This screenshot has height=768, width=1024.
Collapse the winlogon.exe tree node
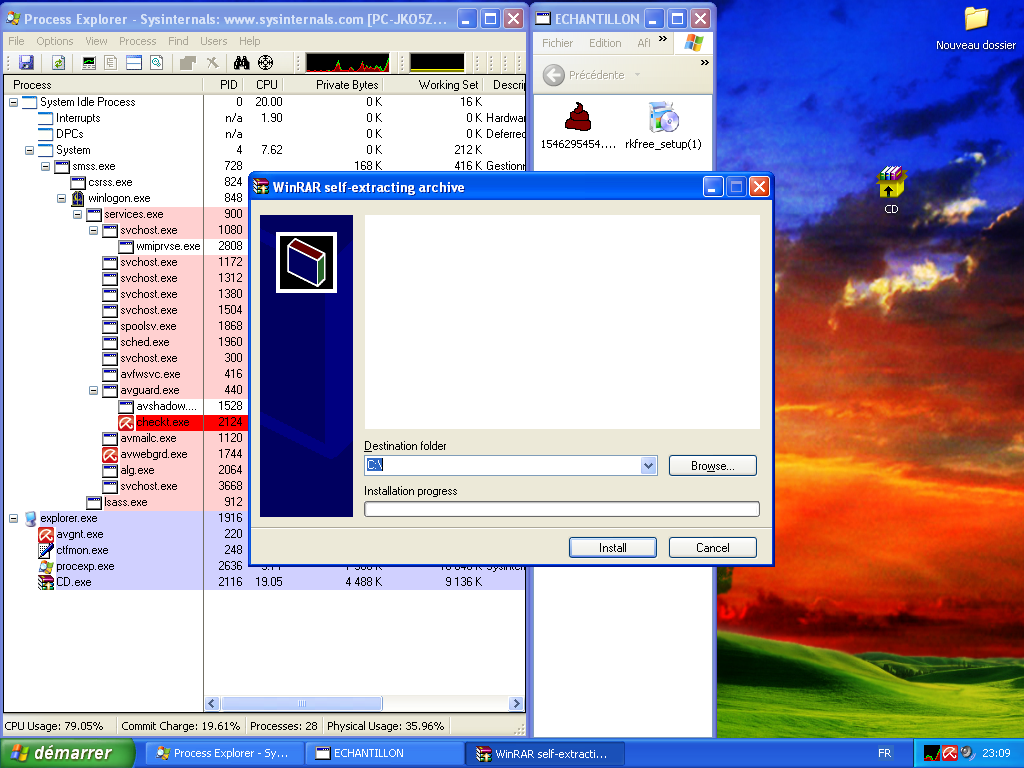coord(61,199)
